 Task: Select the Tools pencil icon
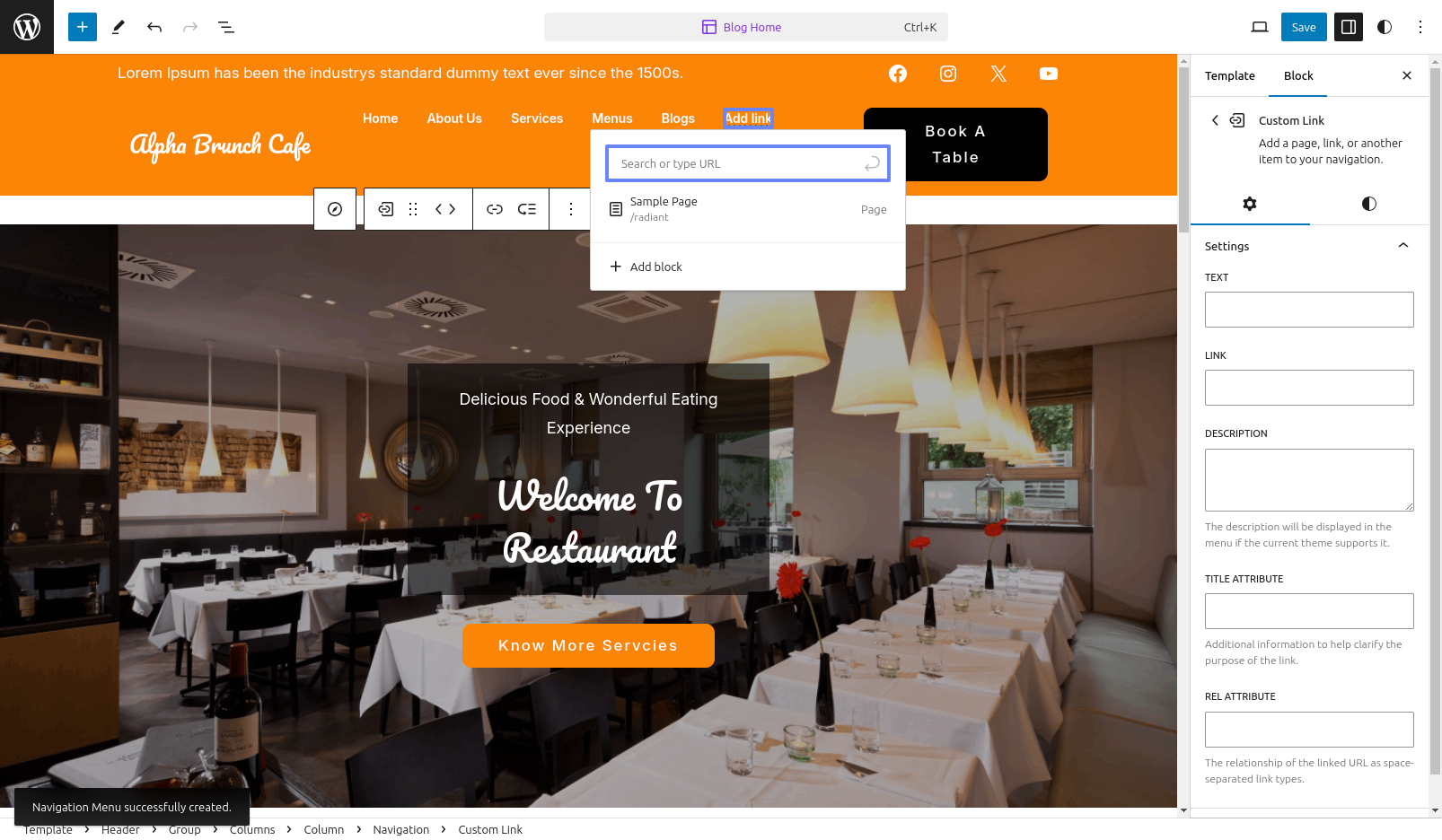119,27
